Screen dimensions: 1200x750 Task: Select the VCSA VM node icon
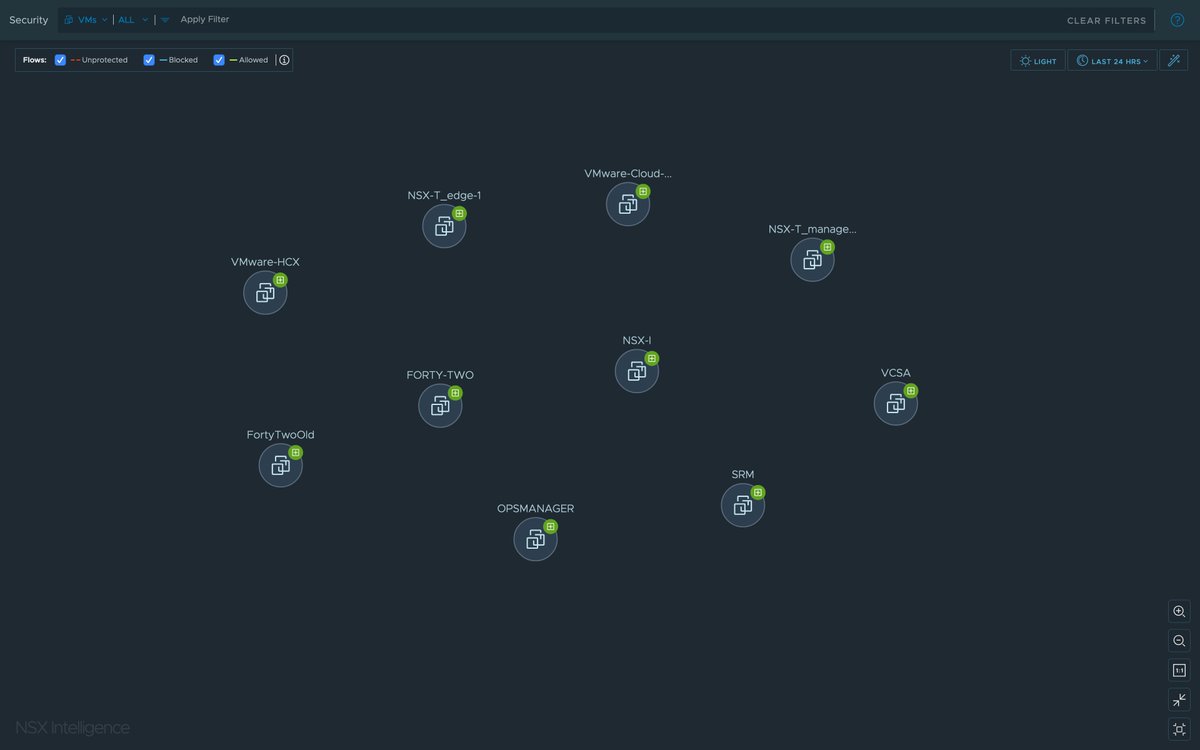click(896, 403)
